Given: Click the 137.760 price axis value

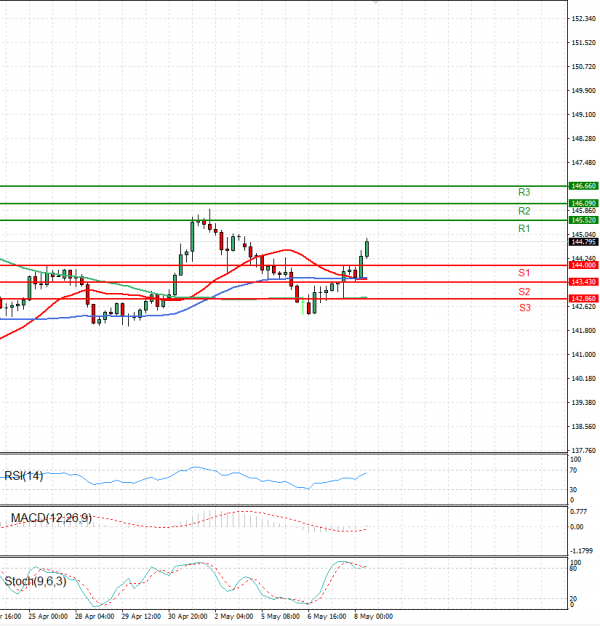Looking at the screenshot, I should tap(584, 451).
